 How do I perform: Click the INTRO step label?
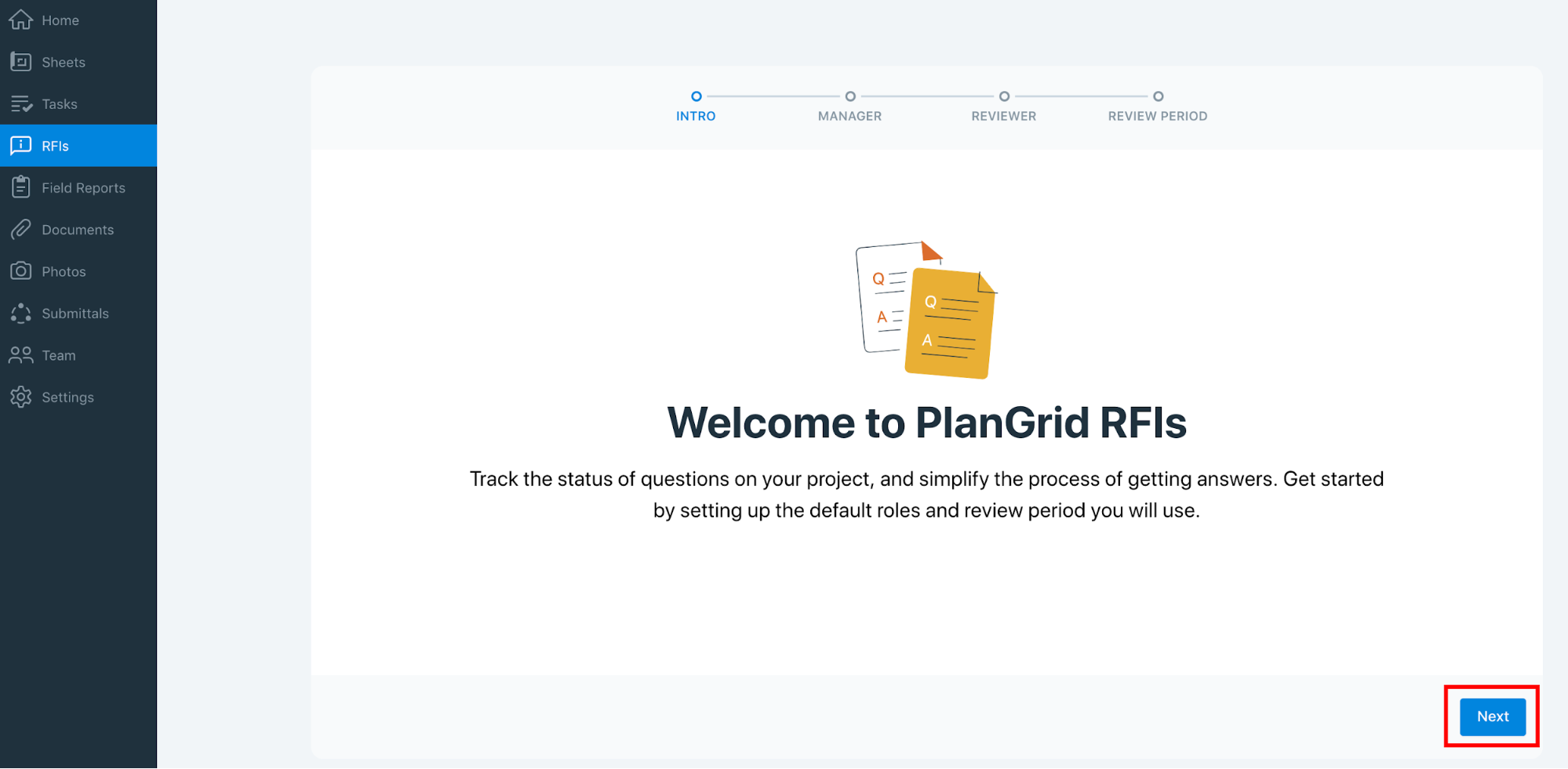[x=696, y=116]
